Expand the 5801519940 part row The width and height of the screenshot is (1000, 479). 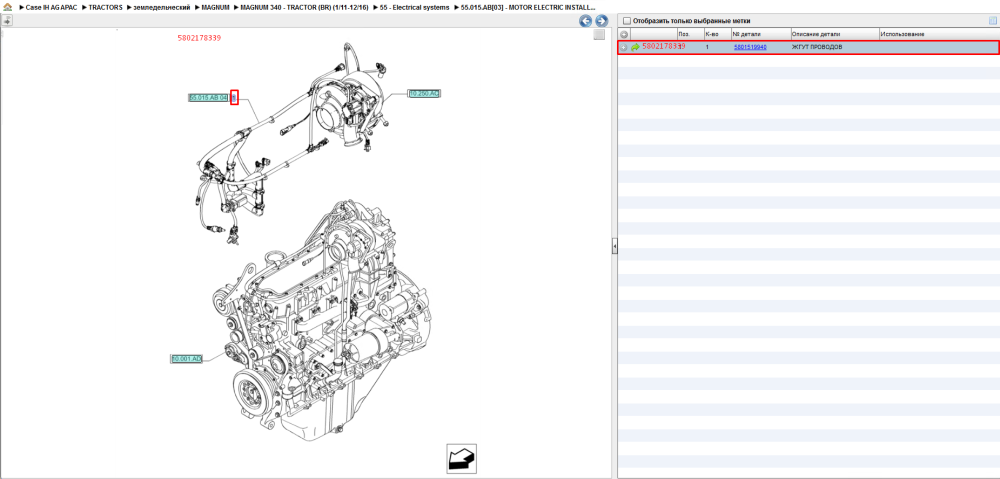pos(624,47)
